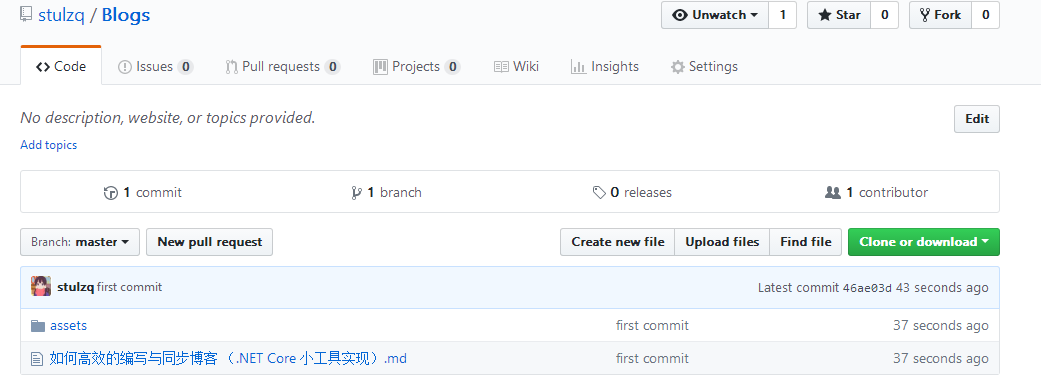Click the branch icon in stats bar
The image size is (1041, 383).
357,192
